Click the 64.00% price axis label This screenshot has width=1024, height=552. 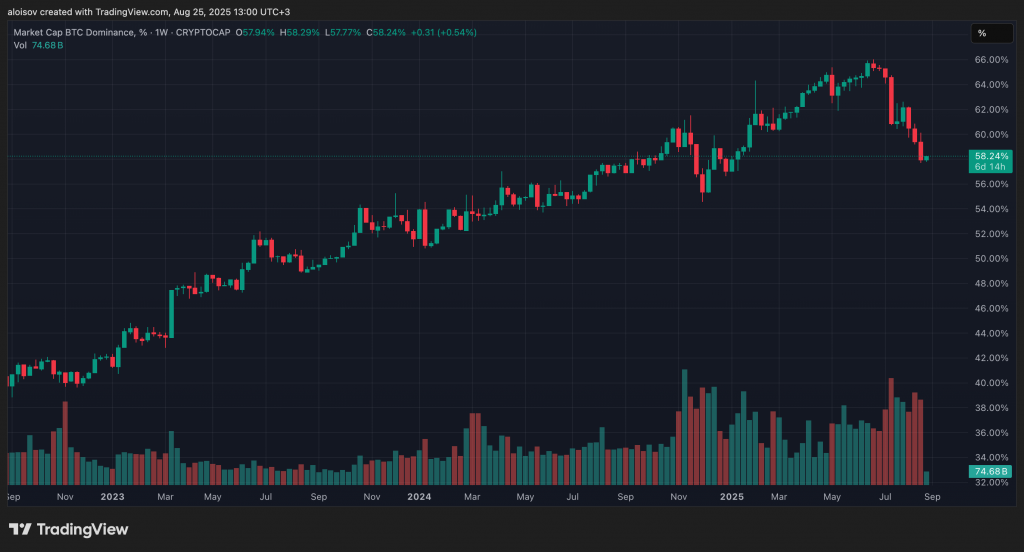coord(991,84)
